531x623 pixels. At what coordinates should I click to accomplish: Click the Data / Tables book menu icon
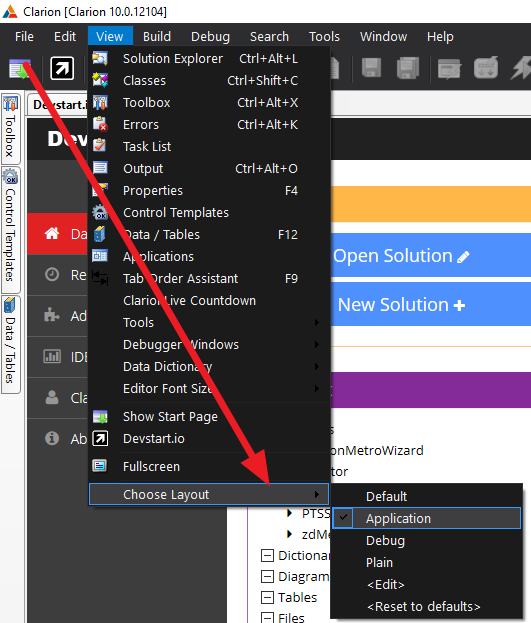[99, 234]
